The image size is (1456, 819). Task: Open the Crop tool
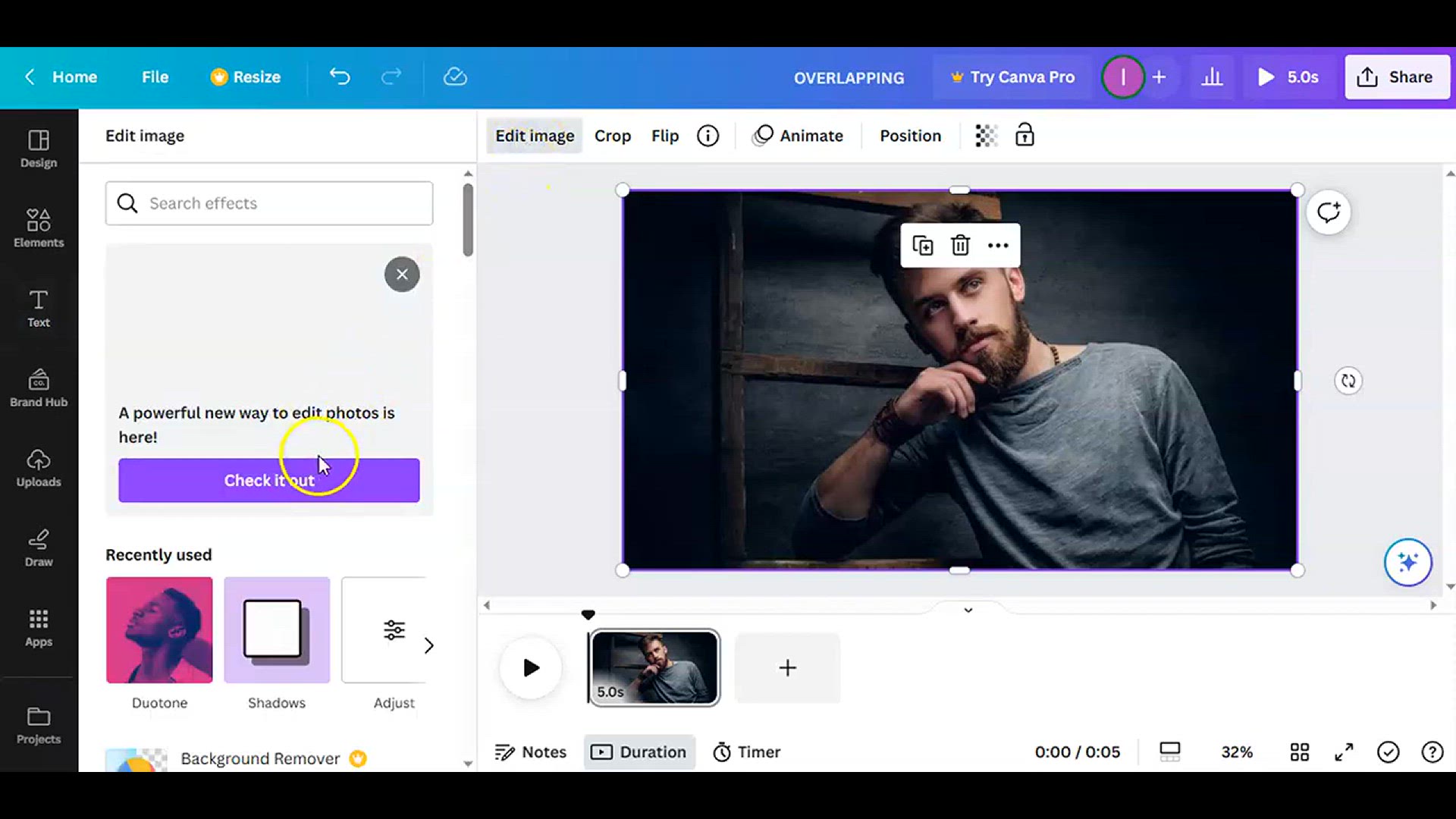[x=613, y=136]
